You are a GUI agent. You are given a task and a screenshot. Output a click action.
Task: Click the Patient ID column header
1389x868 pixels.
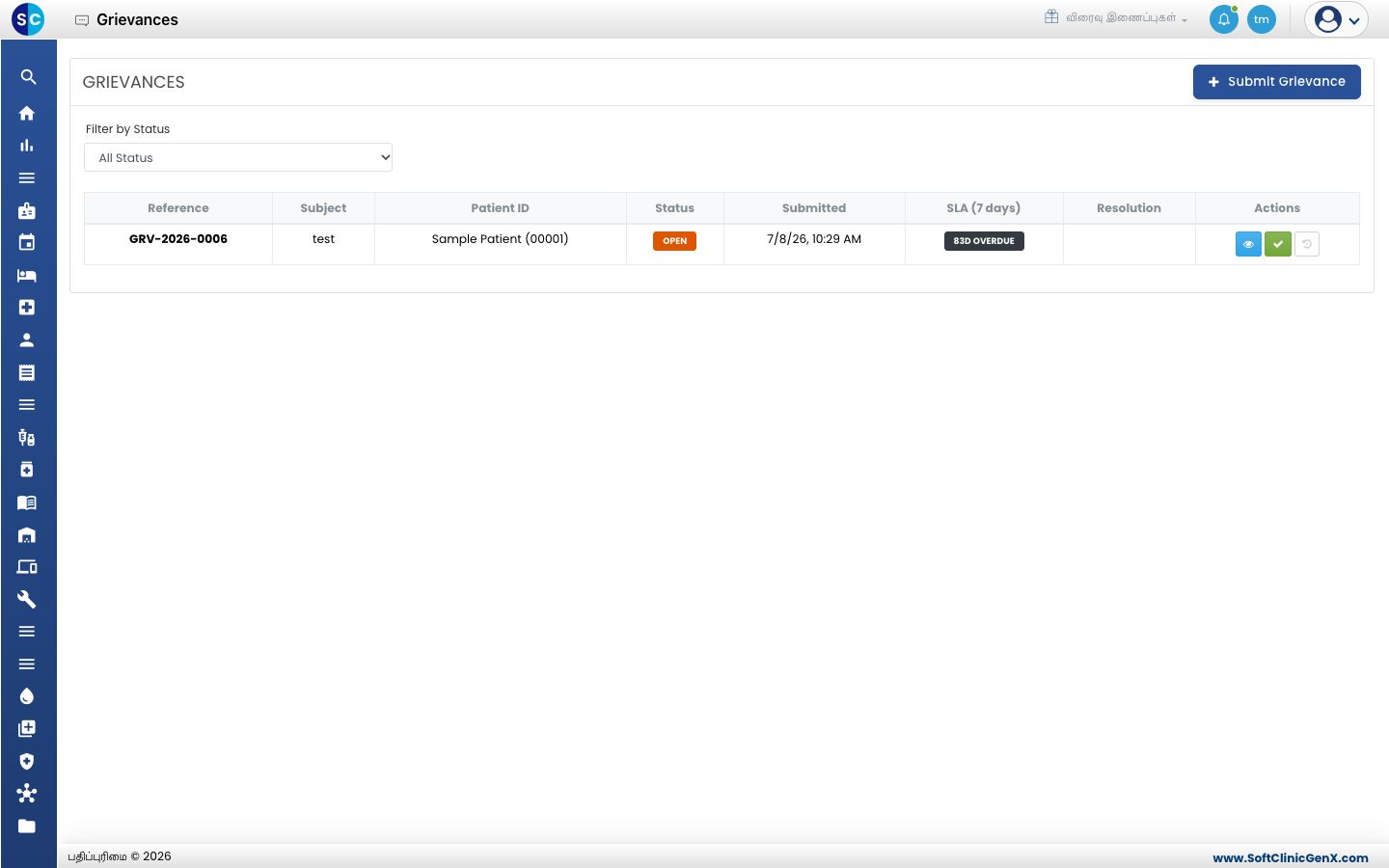(501, 208)
